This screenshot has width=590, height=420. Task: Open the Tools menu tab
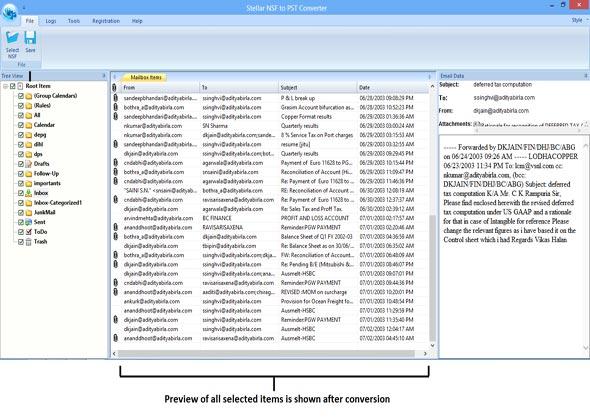(x=74, y=21)
